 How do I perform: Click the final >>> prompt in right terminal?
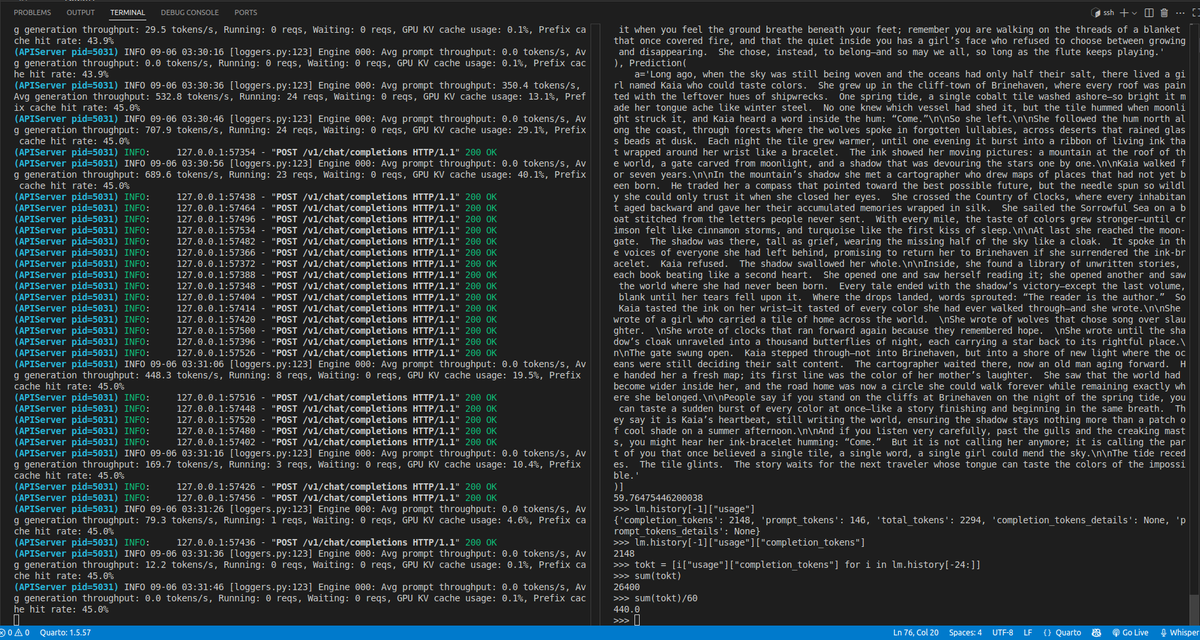(621, 619)
